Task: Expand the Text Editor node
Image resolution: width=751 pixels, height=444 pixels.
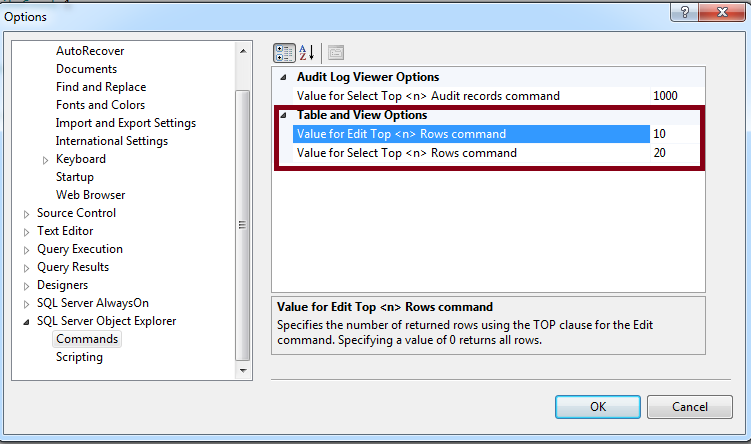Action: (x=27, y=232)
